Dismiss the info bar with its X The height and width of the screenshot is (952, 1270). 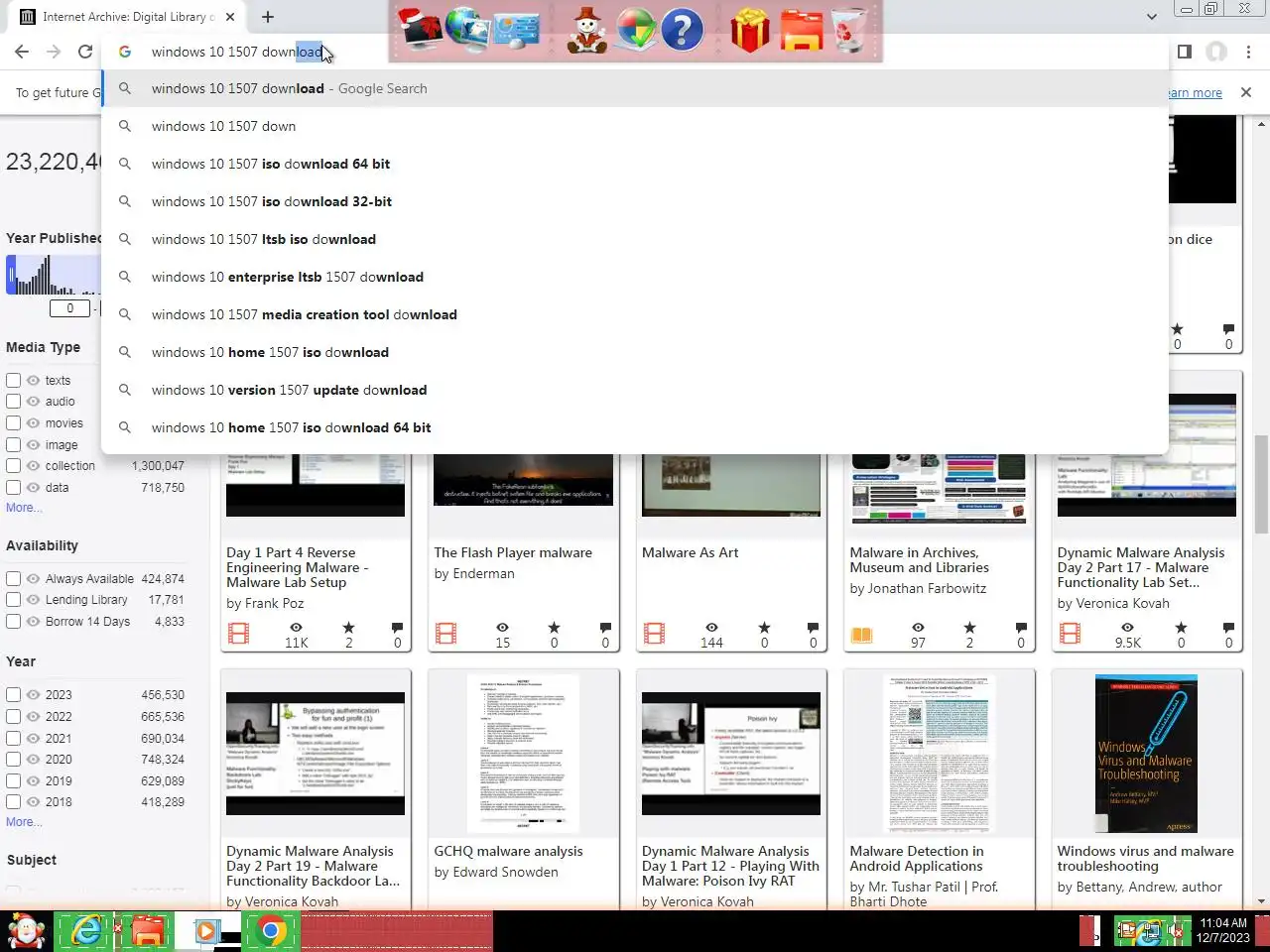coord(1246,92)
